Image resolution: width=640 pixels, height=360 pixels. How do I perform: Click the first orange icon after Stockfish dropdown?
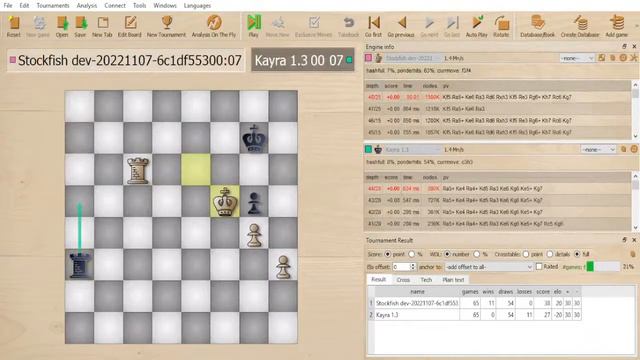[x=602, y=58]
